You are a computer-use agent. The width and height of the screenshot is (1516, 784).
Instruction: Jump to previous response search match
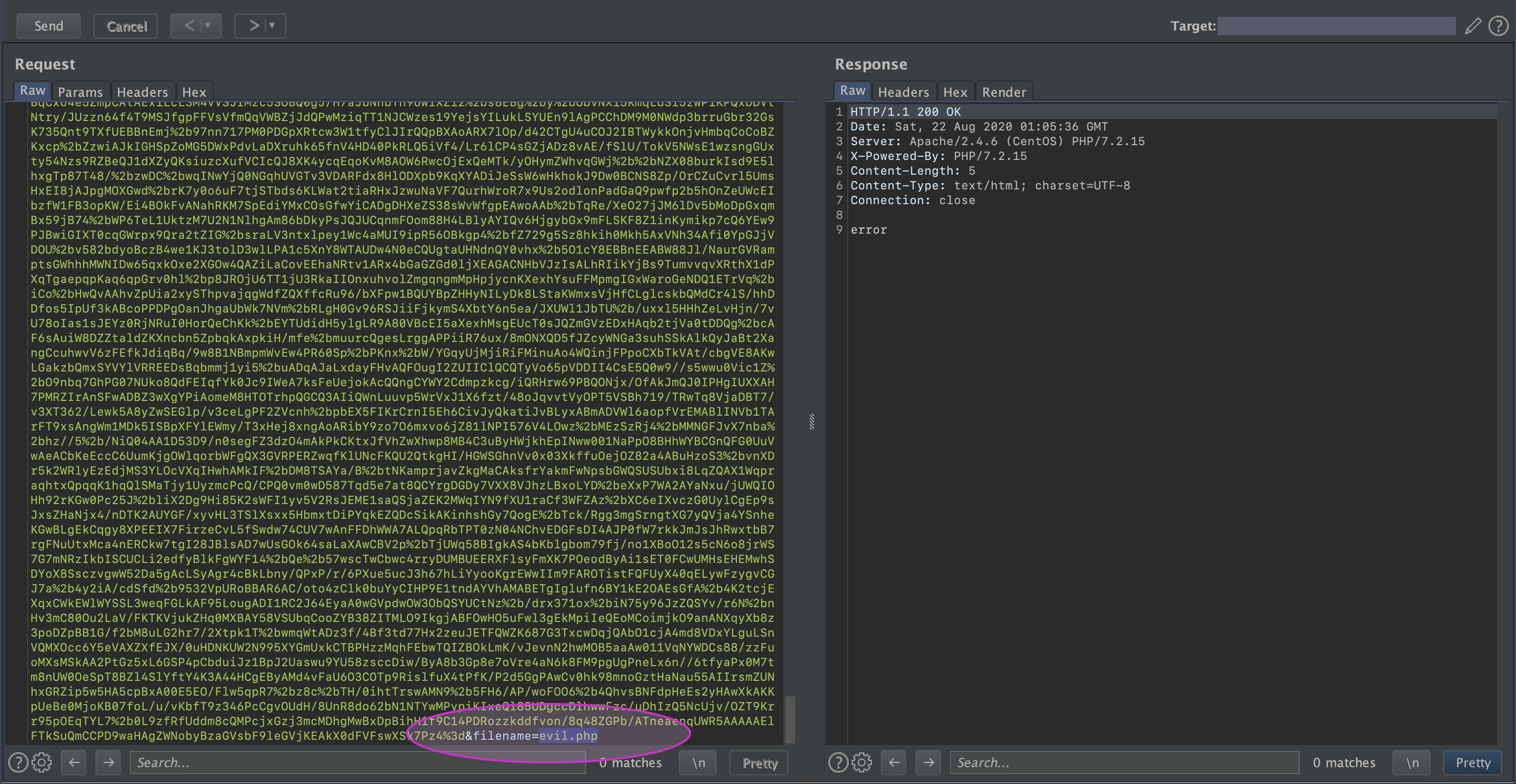[x=893, y=762]
